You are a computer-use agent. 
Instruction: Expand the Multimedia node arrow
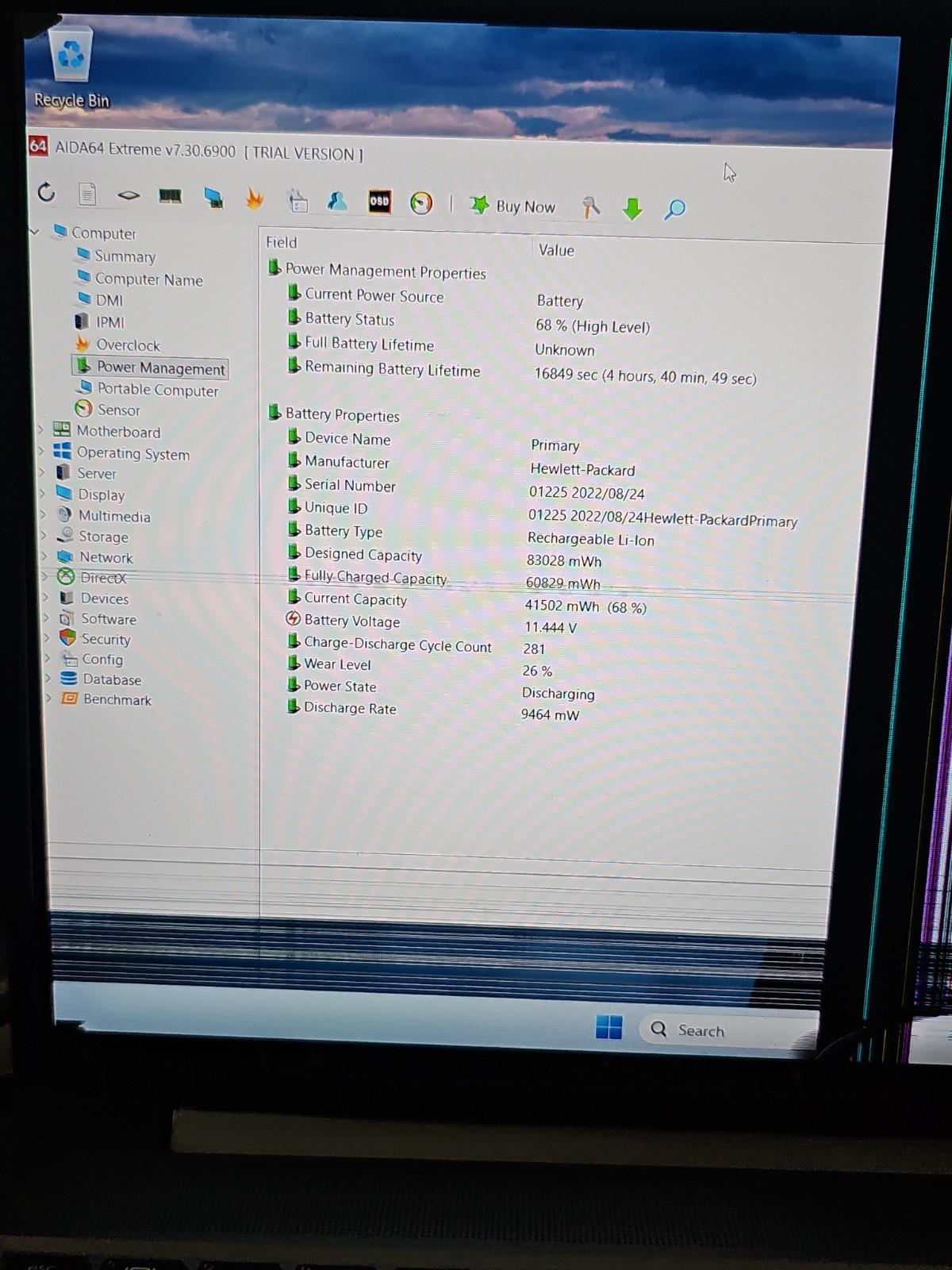[43, 514]
